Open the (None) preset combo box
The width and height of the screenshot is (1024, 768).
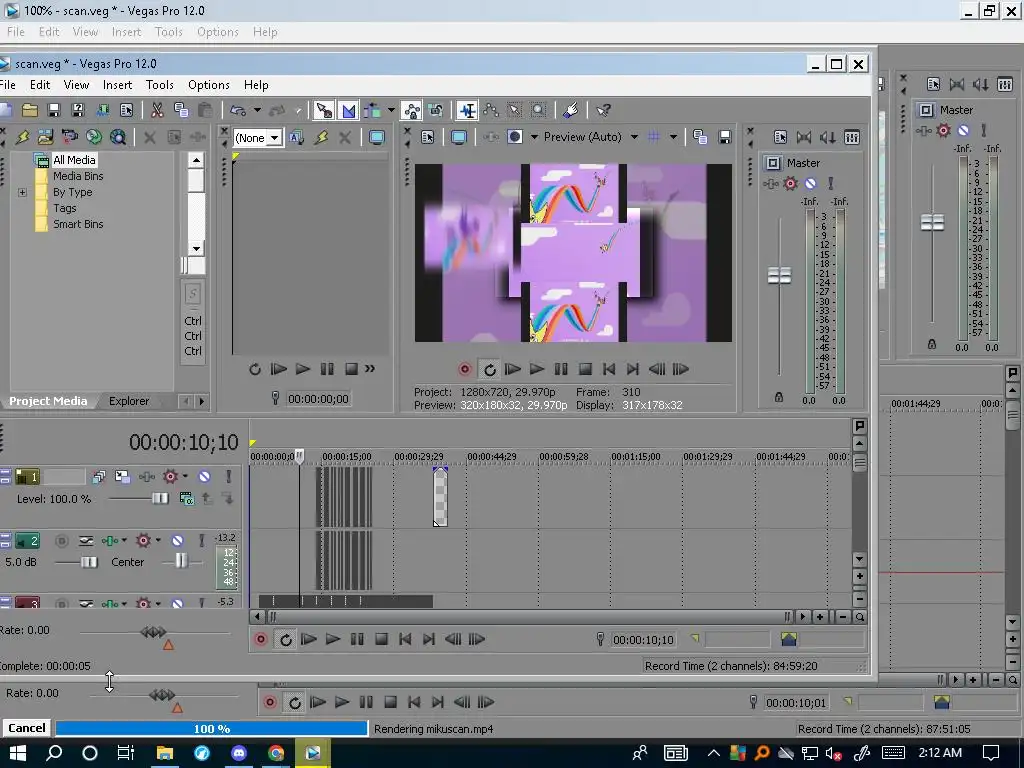coord(258,138)
